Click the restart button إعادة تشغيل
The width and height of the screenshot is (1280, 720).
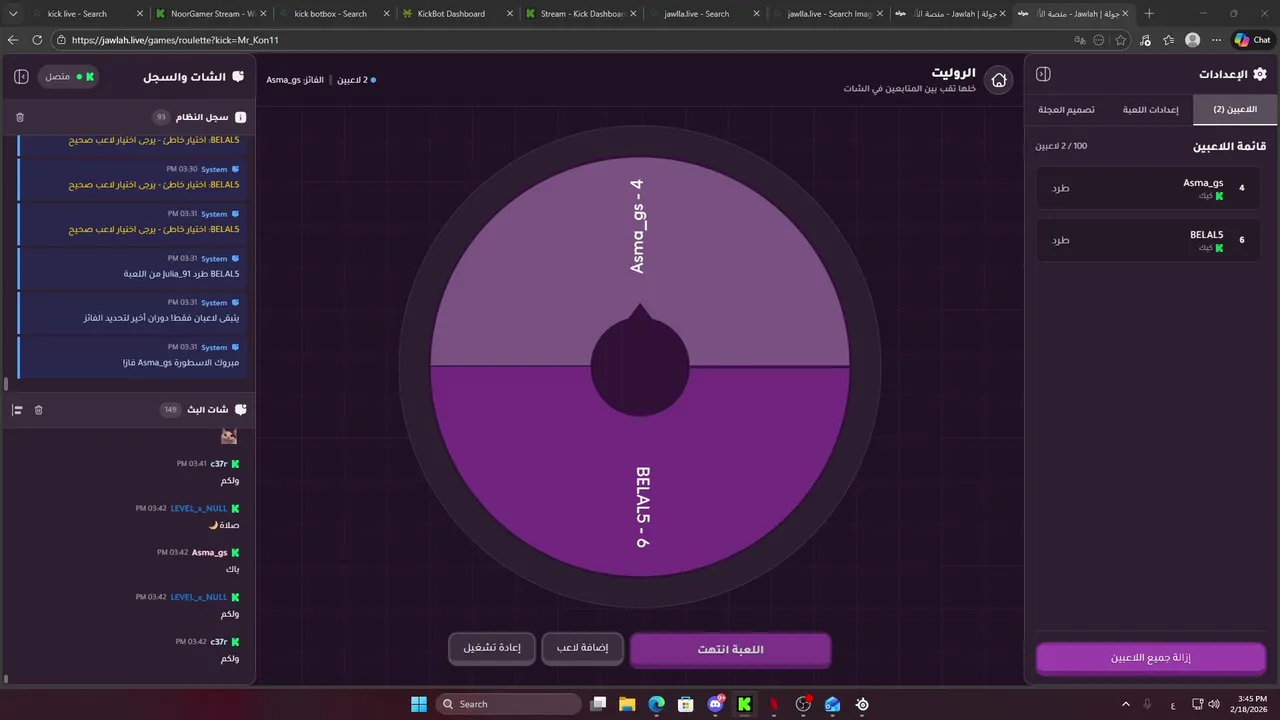491,648
